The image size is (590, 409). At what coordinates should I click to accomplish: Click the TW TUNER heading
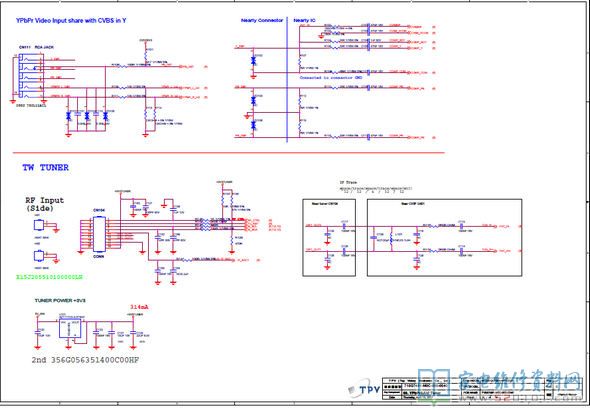[46, 167]
